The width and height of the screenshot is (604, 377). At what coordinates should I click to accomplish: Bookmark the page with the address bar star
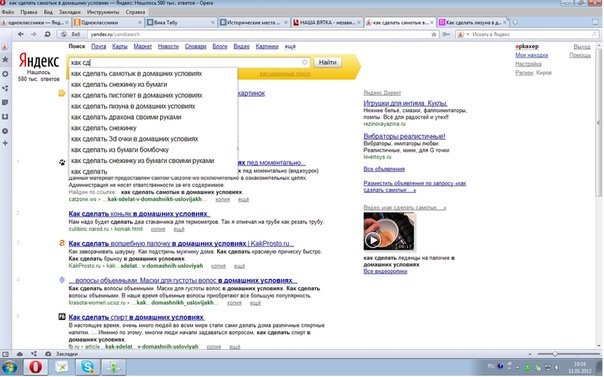434,34
